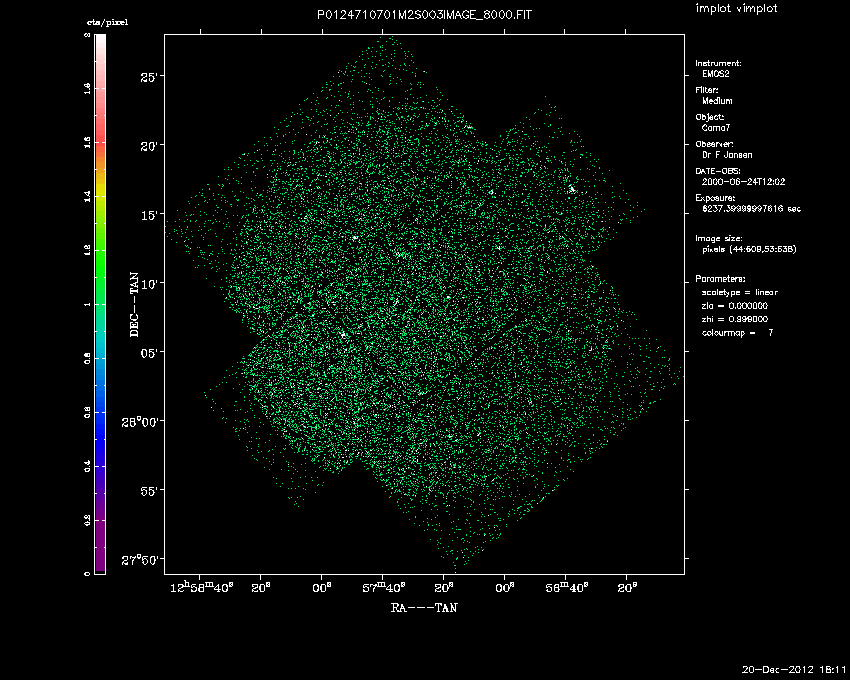Click the 'implot vimplot' header text
This screenshot has height=680, width=850.
pyautogui.click(x=735, y=8)
